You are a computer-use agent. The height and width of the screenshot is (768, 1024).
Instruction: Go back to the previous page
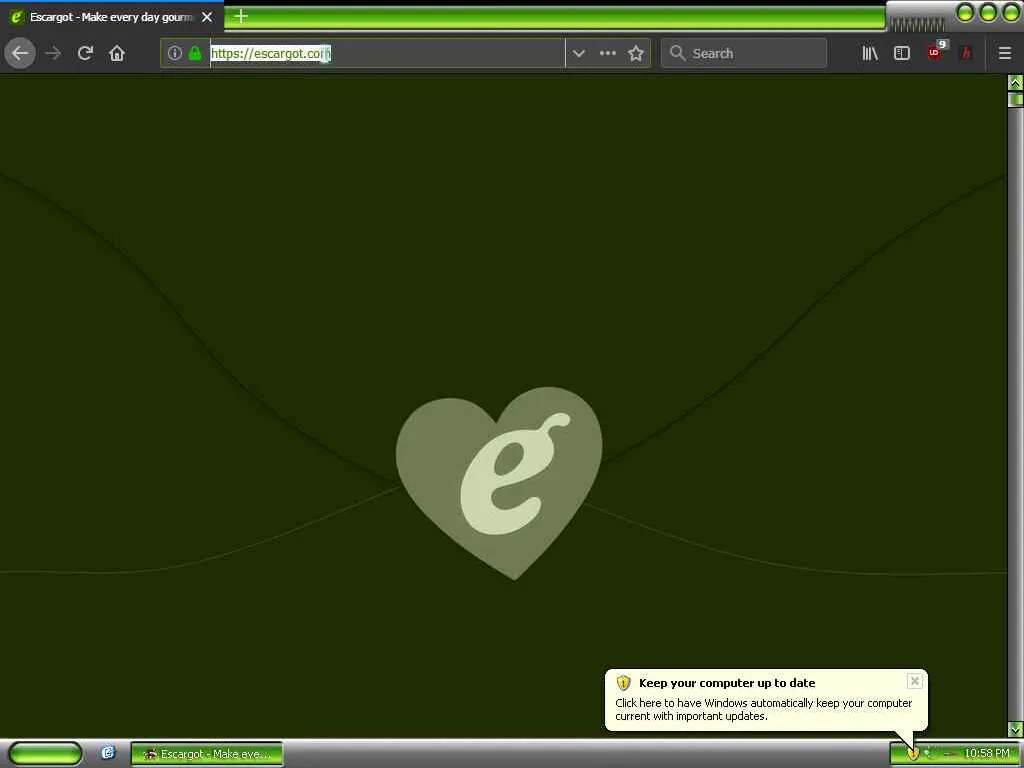tap(20, 53)
